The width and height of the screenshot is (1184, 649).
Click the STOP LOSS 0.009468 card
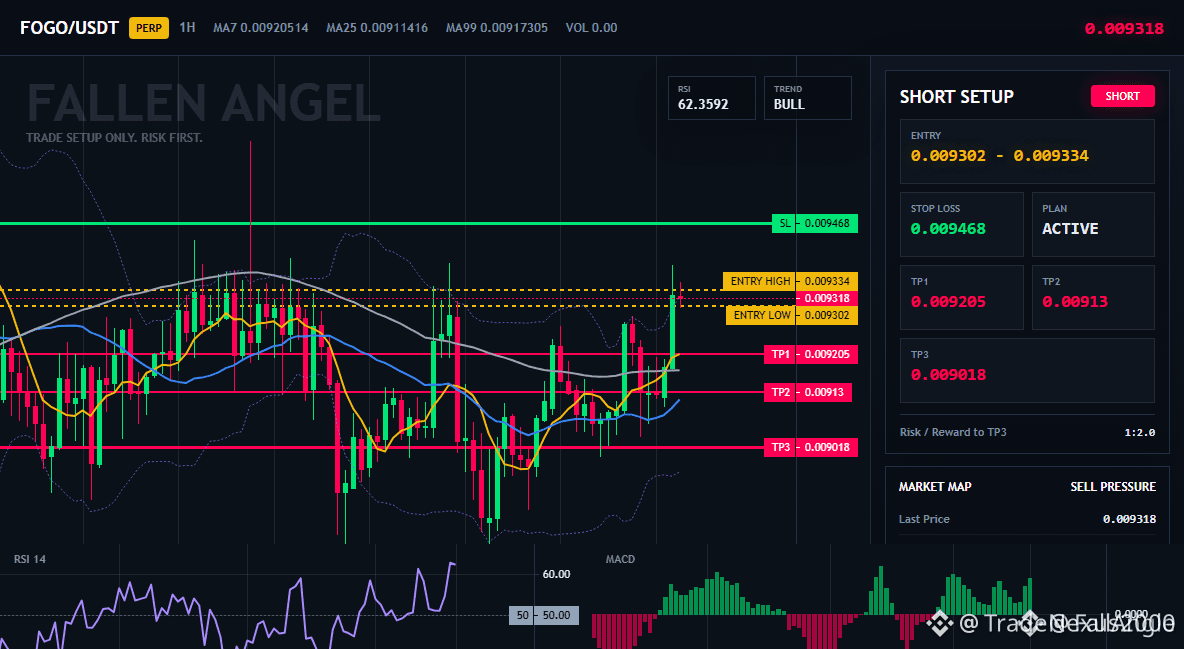[x=961, y=224]
